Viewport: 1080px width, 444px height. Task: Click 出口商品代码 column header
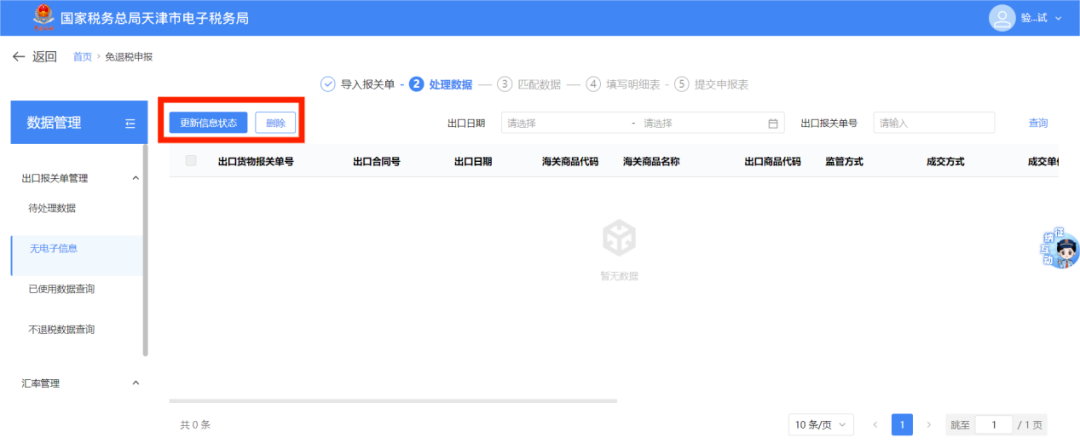[x=773, y=162]
